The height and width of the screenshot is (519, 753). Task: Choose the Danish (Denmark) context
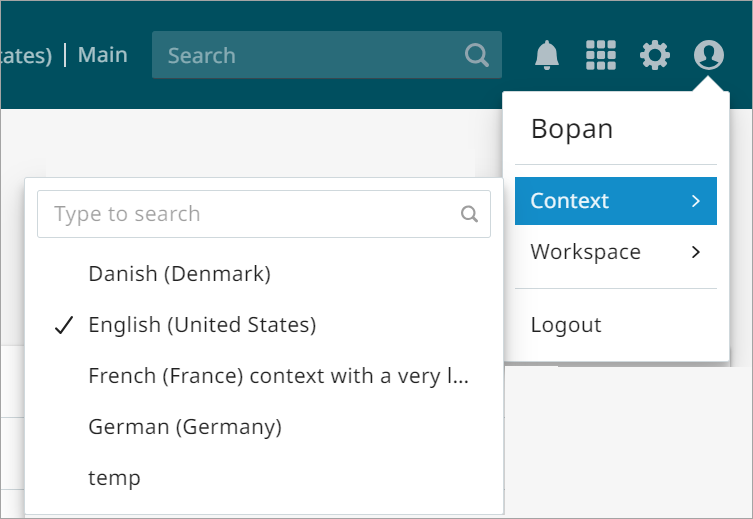click(180, 273)
